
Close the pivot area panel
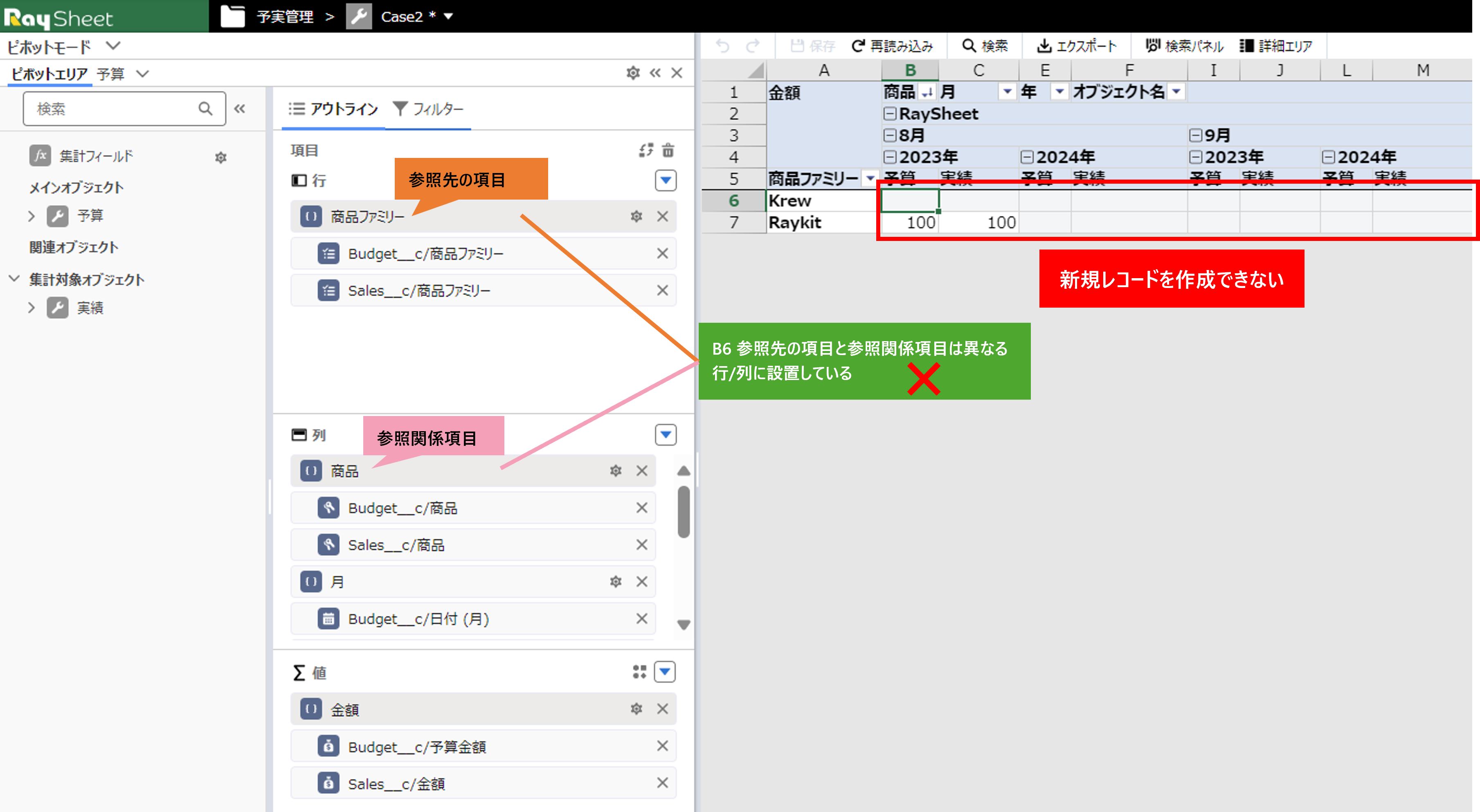point(677,73)
